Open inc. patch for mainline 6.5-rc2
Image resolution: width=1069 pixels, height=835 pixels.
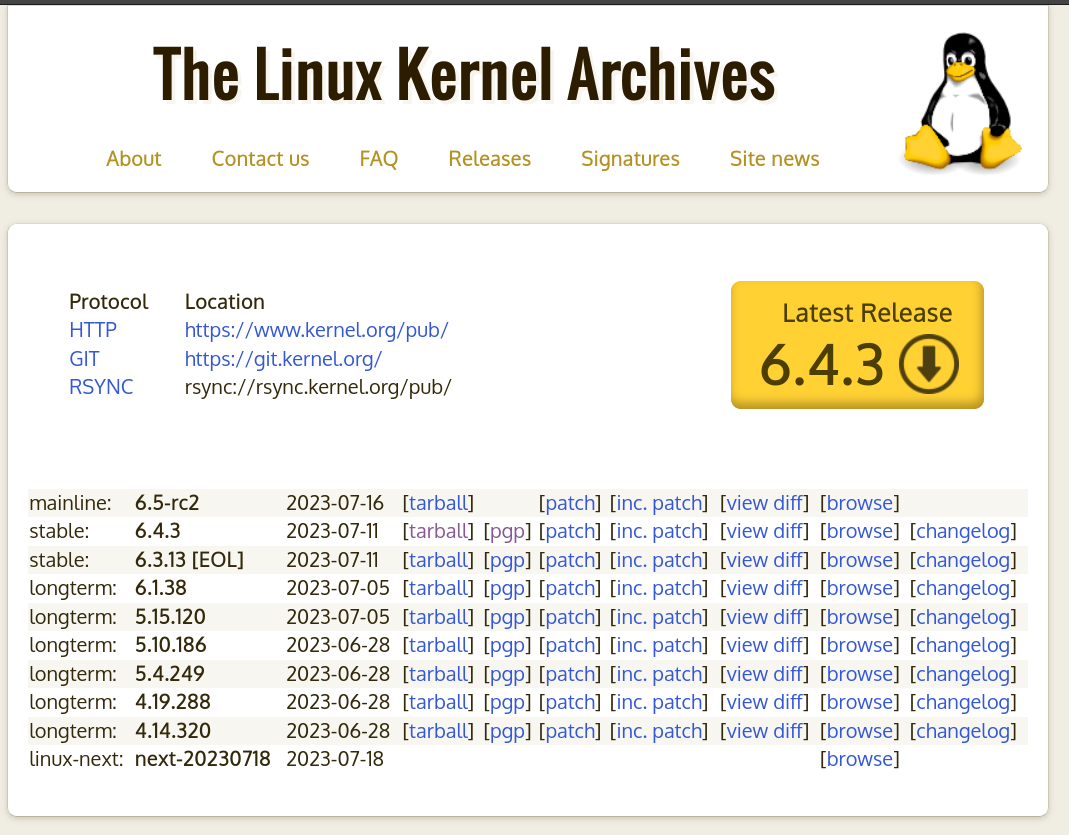click(659, 503)
